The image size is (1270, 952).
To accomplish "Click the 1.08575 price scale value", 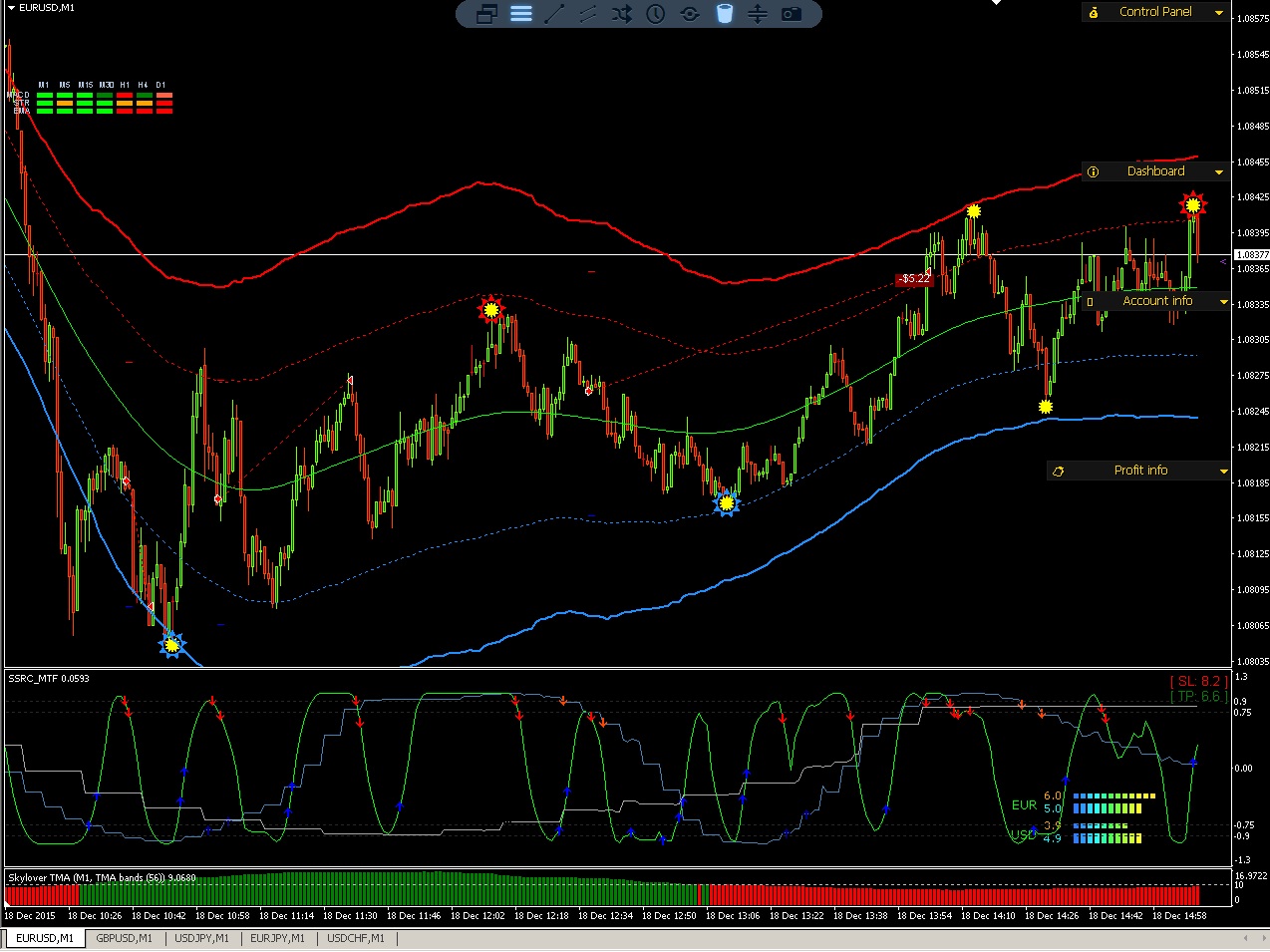I will click(x=1252, y=18).
